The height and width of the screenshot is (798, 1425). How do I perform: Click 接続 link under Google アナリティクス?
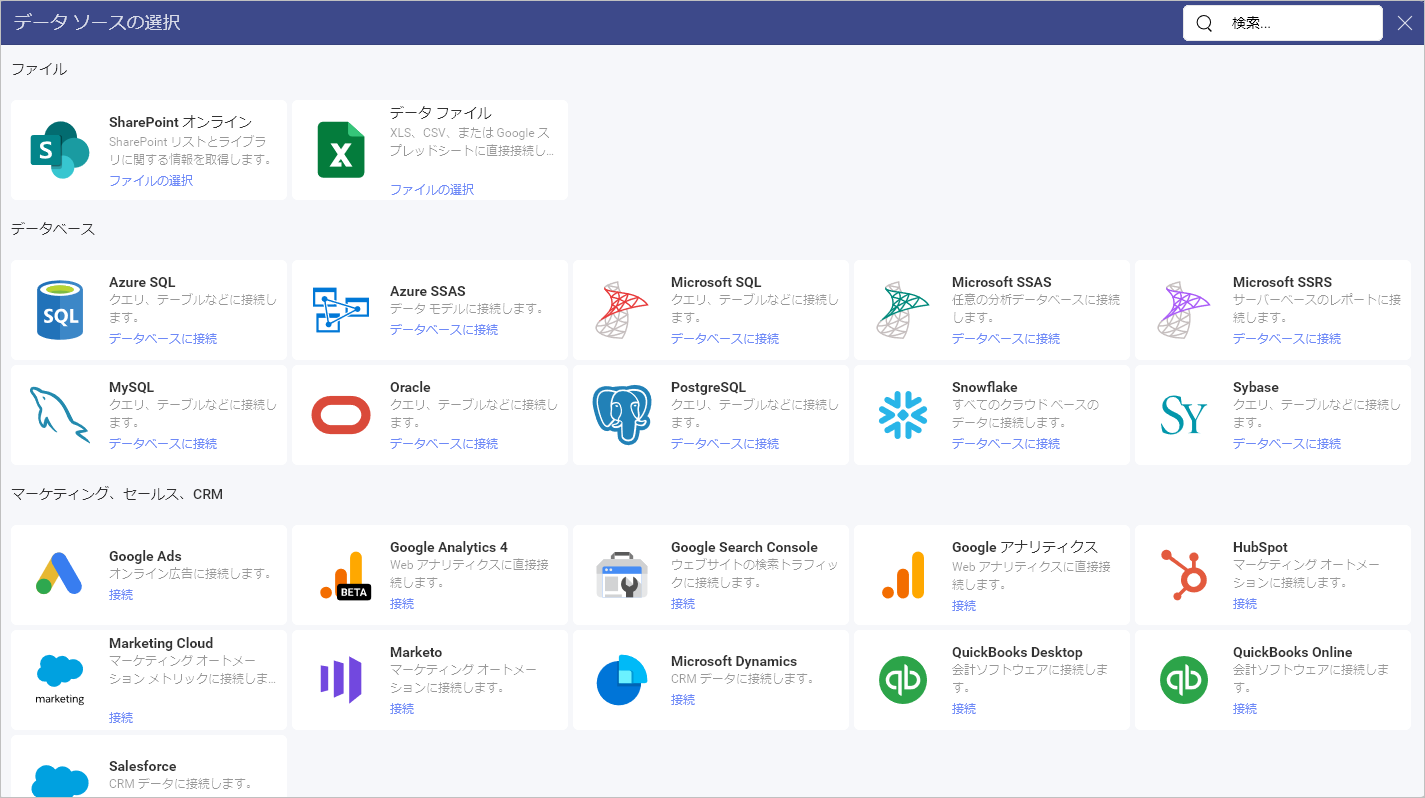(964, 606)
